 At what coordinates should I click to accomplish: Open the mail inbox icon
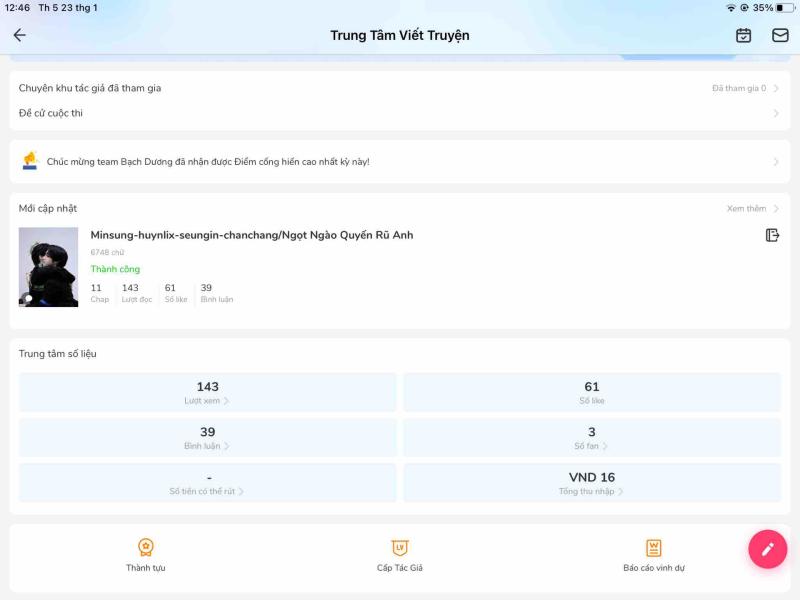click(x=780, y=35)
